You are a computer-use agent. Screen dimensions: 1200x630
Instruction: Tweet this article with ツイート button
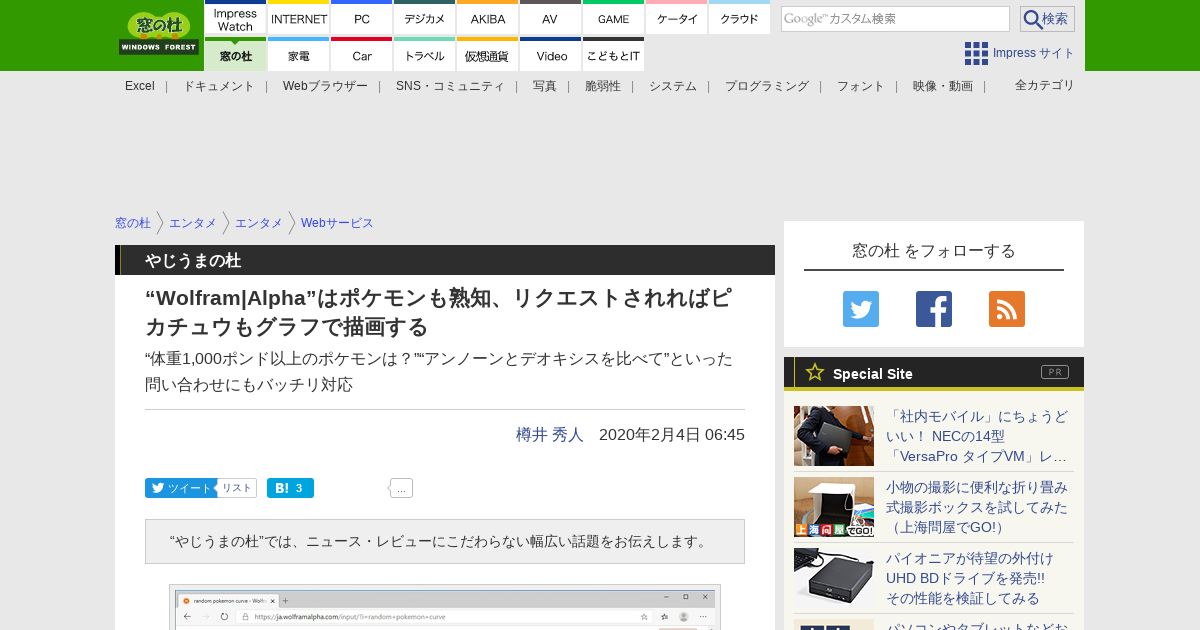point(181,488)
